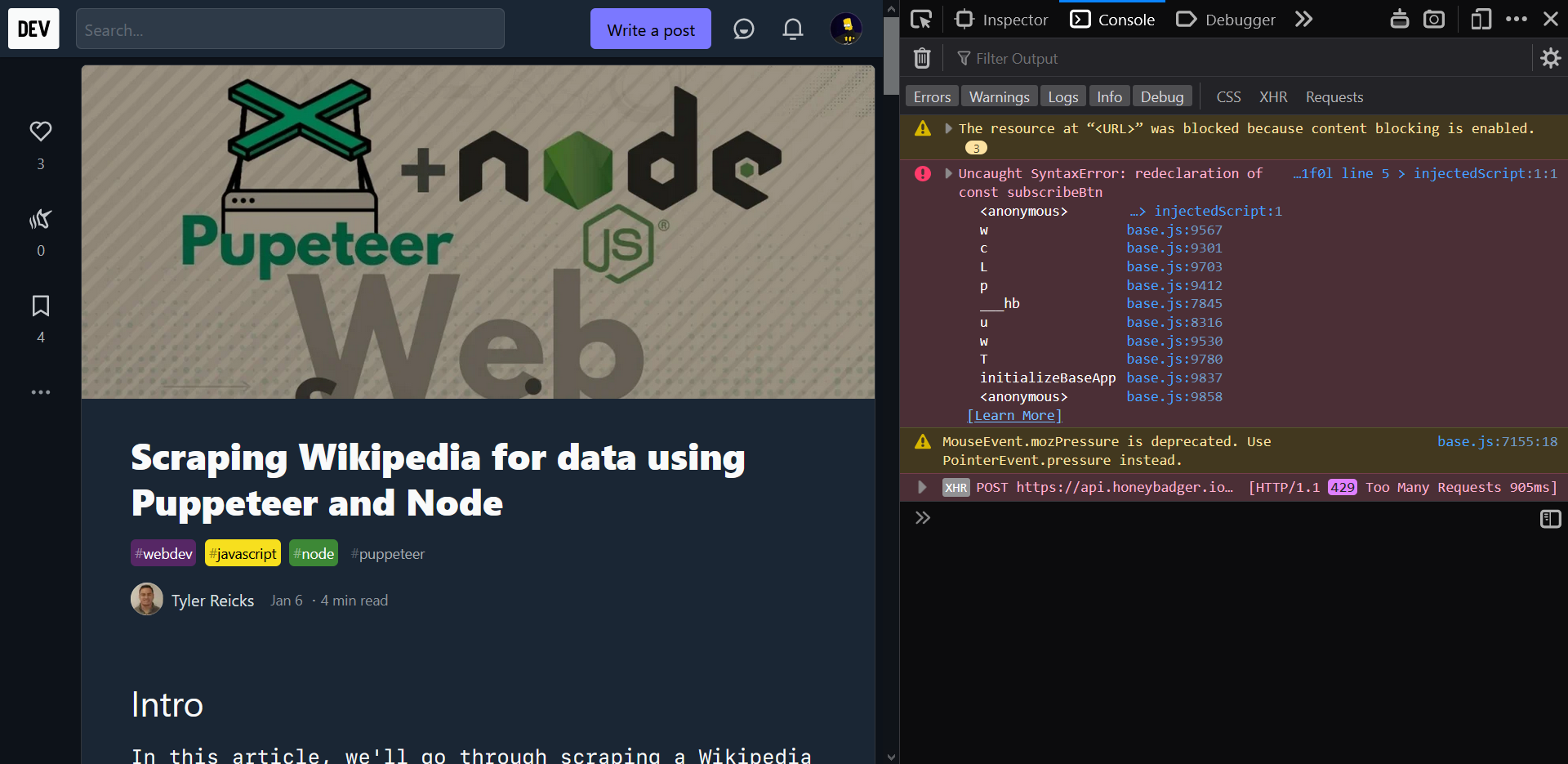Screen dimensions: 1568x764
Task: Open the Inspector tab
Action: [1001, 19]
